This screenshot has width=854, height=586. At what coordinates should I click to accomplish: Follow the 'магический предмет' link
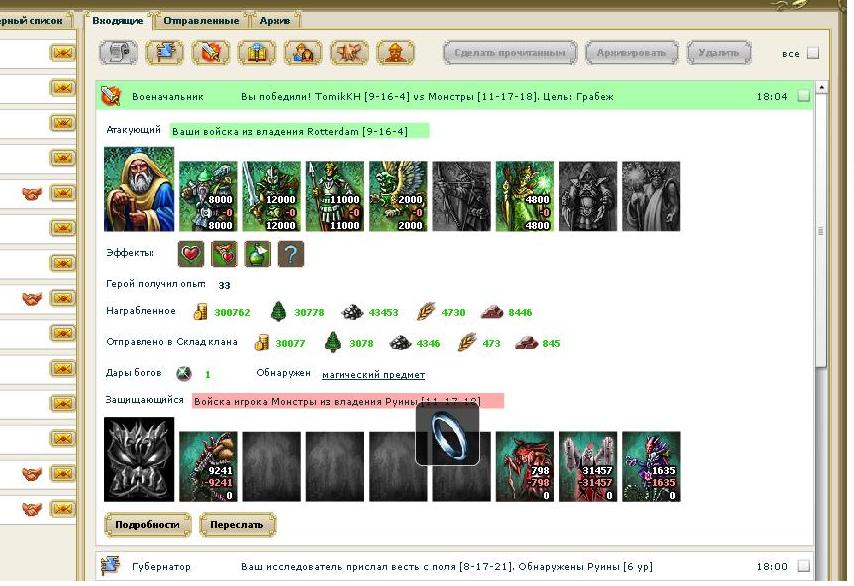coord(374,375)
